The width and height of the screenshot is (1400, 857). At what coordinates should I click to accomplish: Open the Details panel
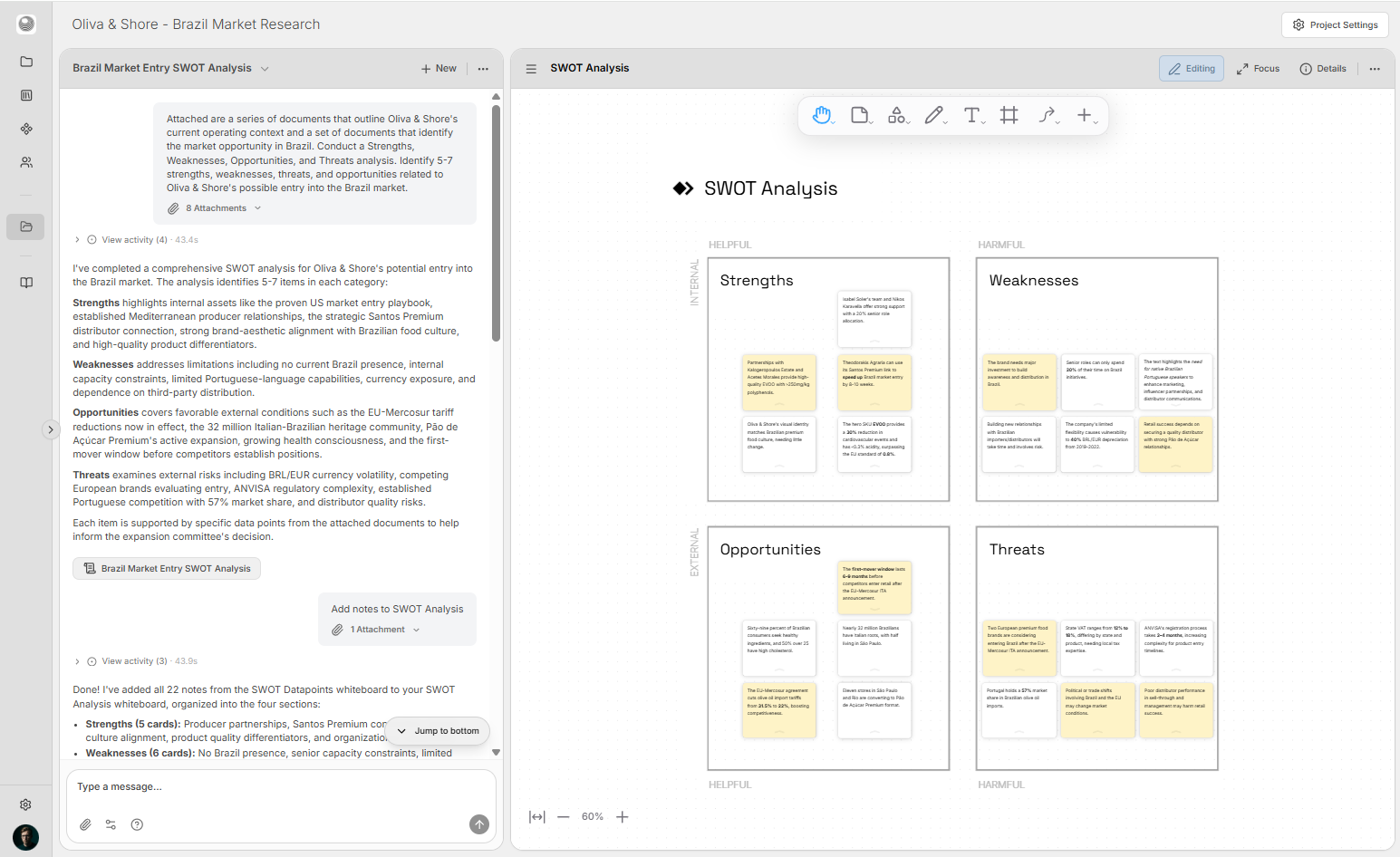point(1323,69)
